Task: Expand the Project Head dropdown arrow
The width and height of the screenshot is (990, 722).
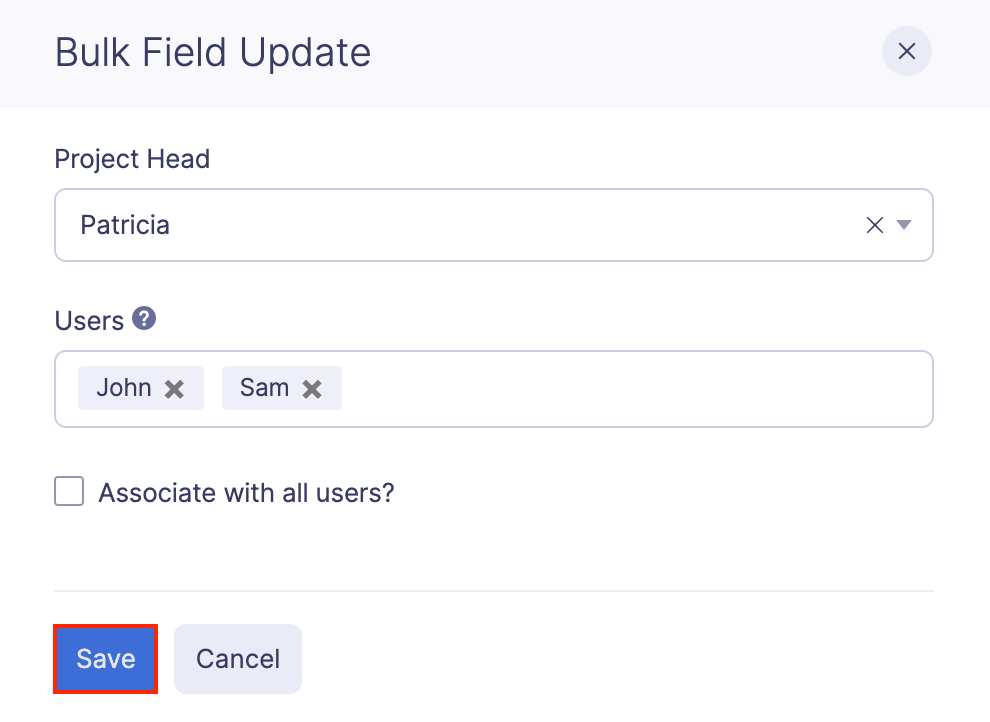Action: (904, 226)
